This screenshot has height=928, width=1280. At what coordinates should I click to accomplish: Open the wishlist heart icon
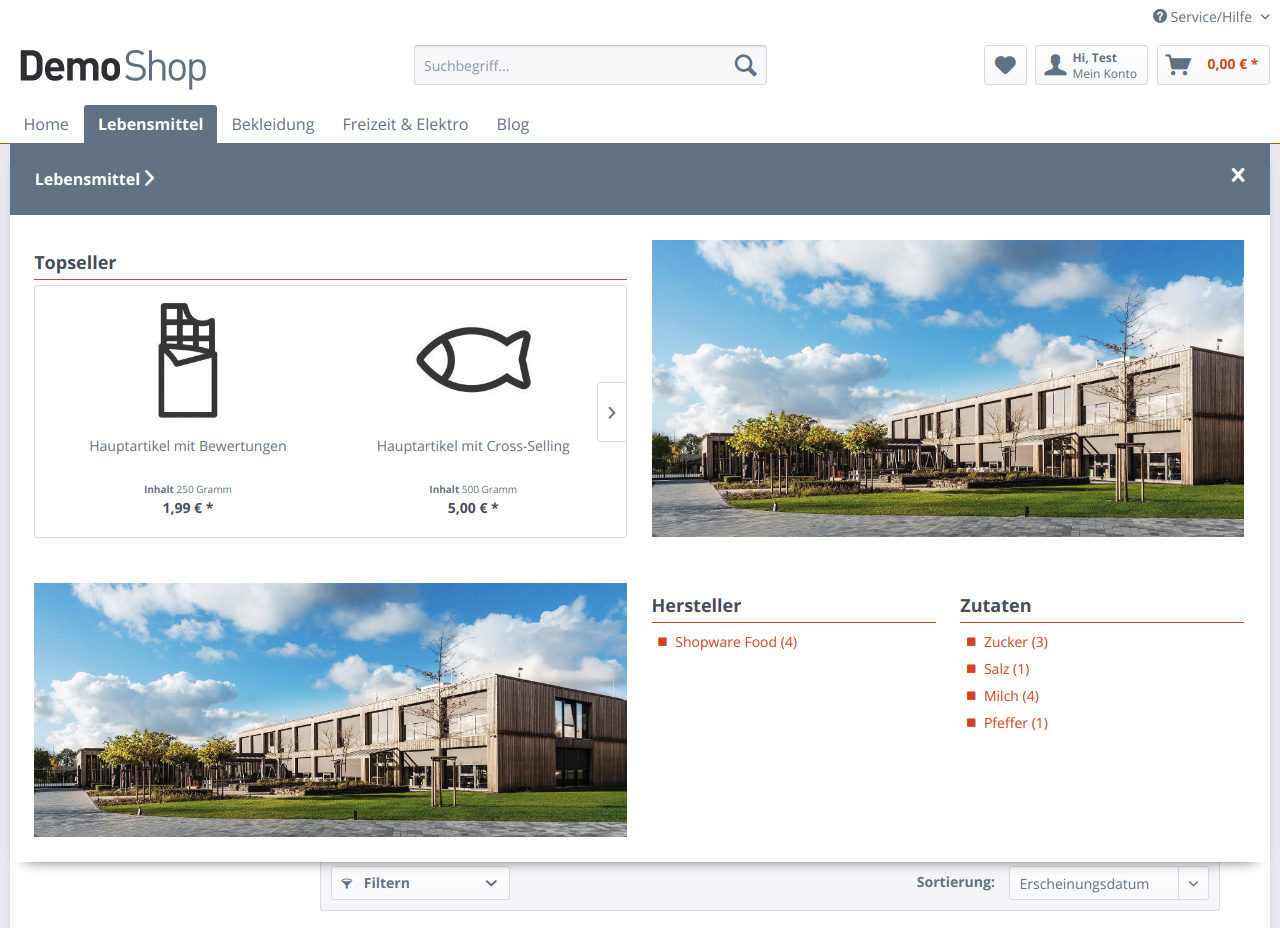[1005, 65]
